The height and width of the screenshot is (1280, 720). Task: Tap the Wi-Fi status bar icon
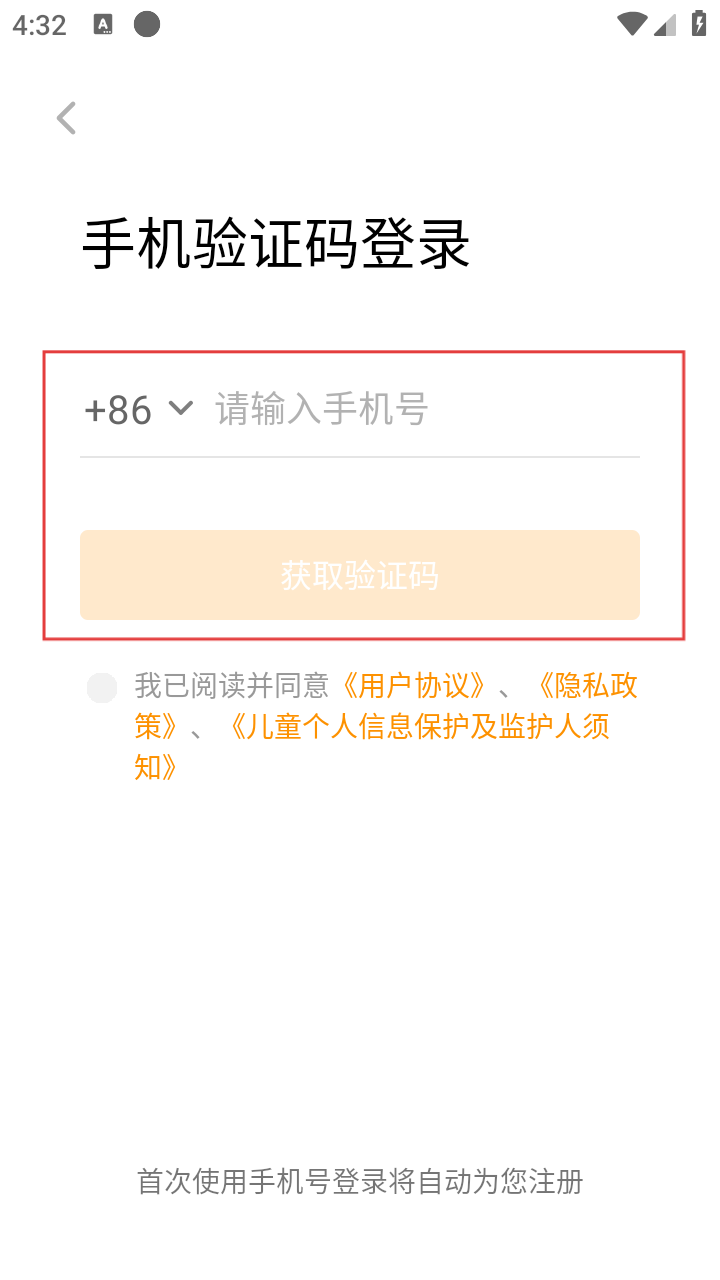(632, 25)
